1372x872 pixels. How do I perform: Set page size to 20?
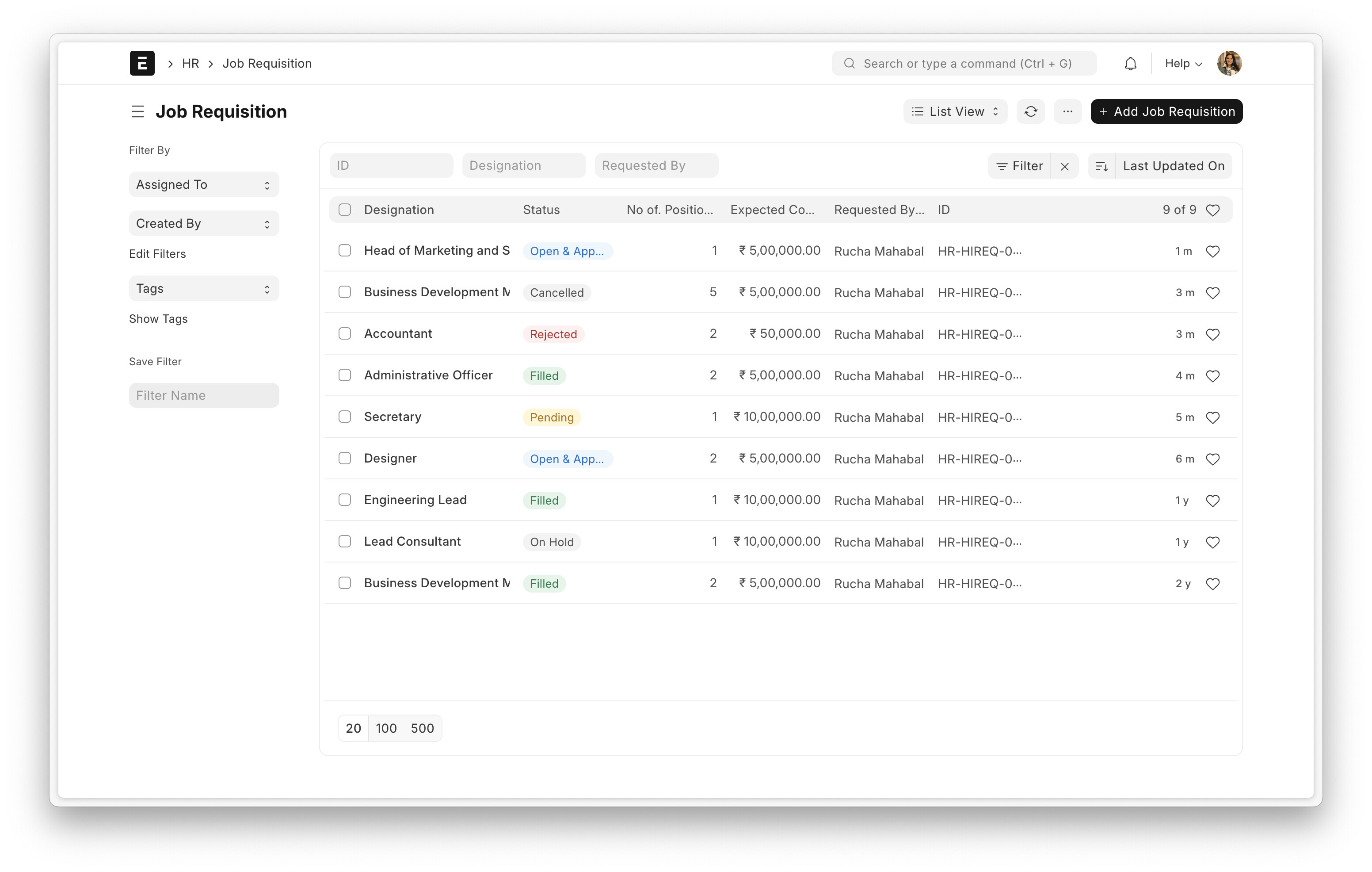pos(353,729)
